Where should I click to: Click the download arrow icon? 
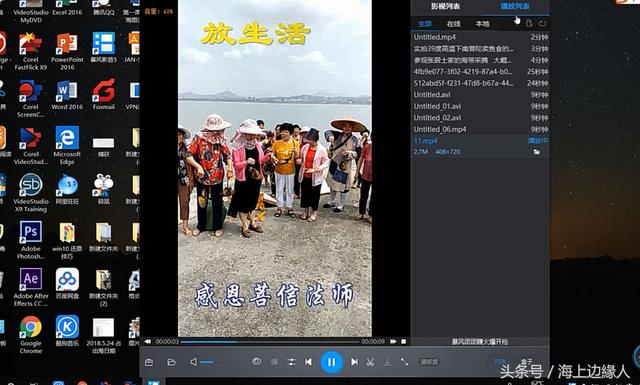coord(387,362)
